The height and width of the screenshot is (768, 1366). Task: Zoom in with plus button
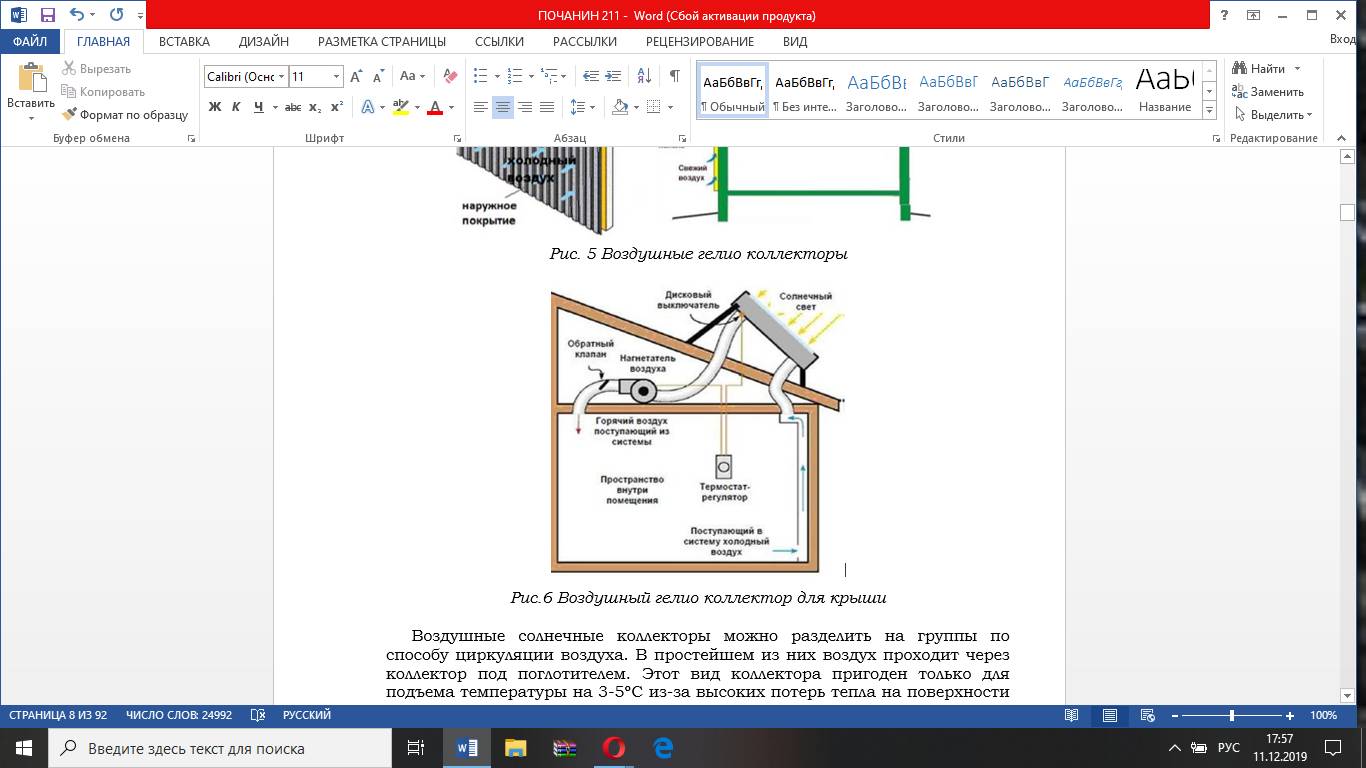1290,716
